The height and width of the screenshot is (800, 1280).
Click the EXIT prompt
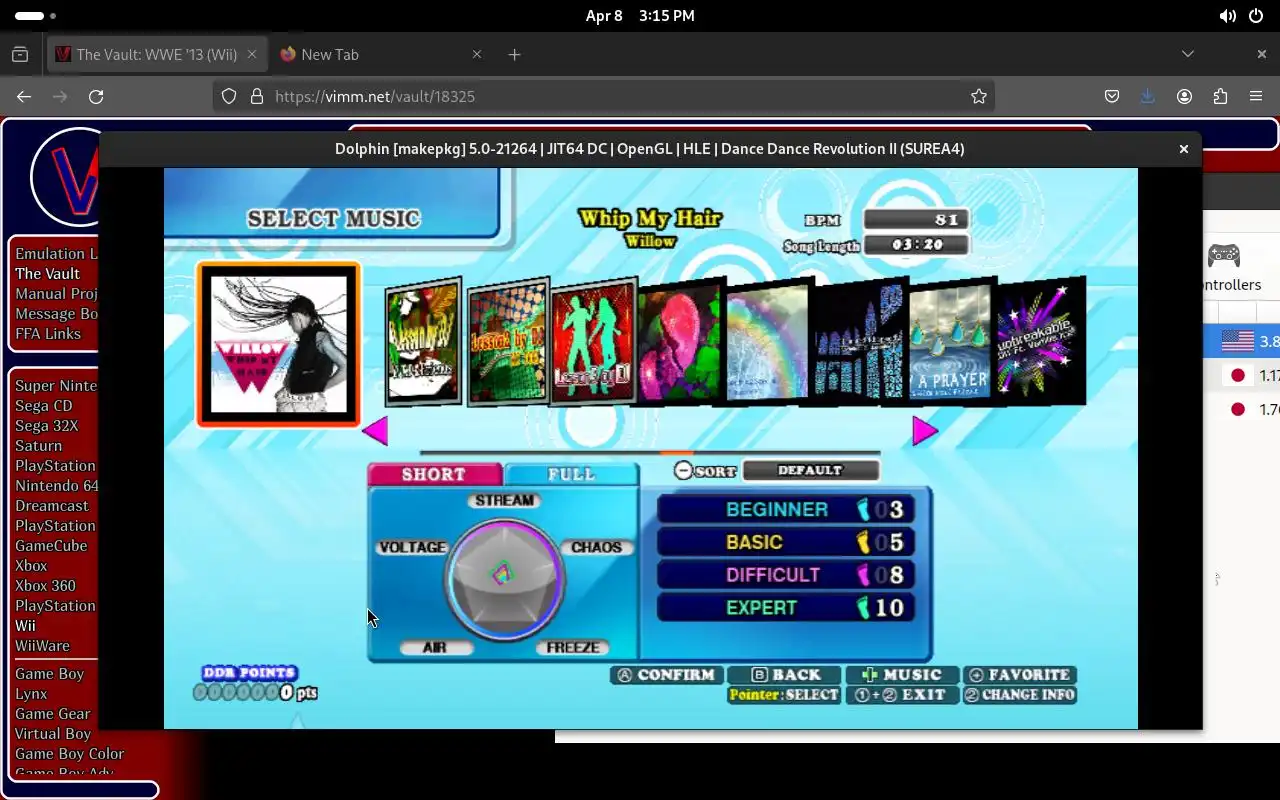coord(902,694)
